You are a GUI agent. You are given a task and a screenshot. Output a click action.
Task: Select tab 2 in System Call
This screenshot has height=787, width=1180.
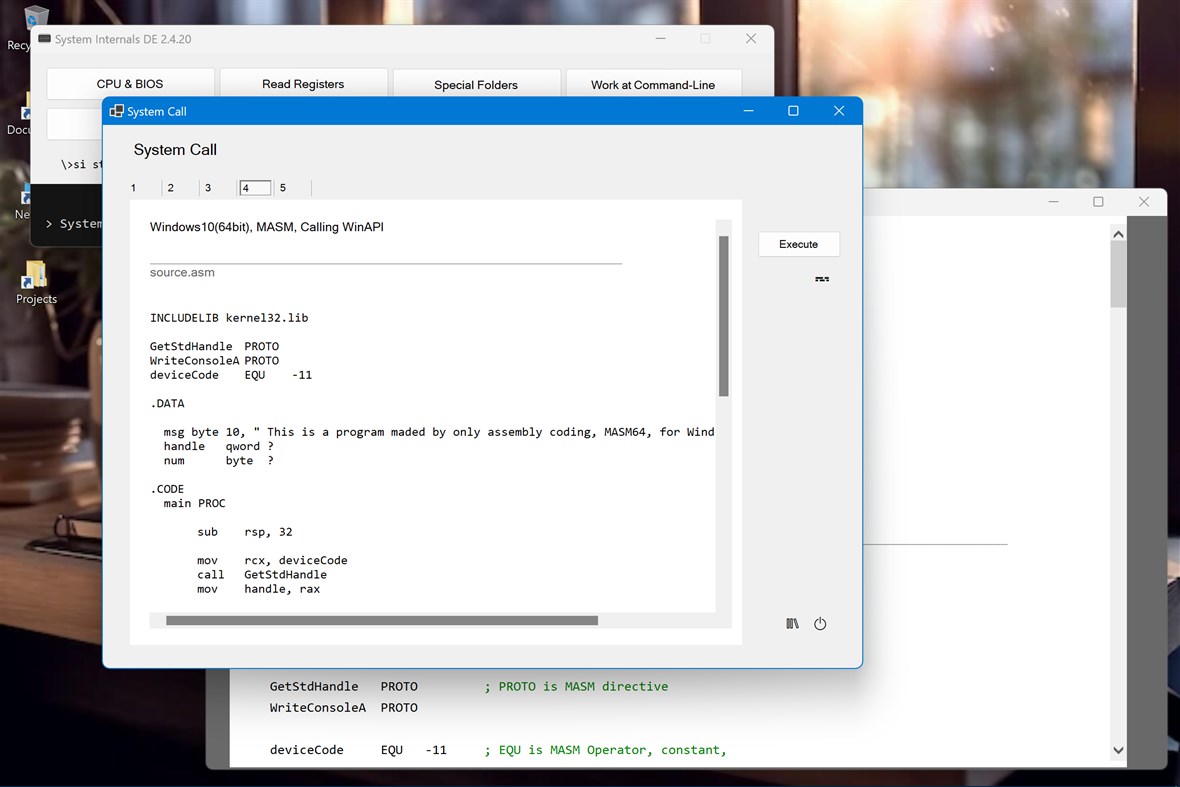click(x=170, y=187)
